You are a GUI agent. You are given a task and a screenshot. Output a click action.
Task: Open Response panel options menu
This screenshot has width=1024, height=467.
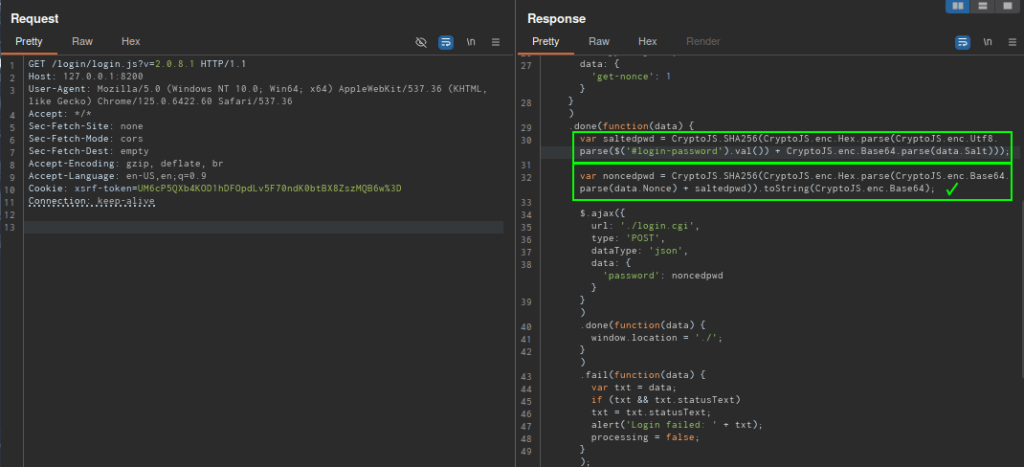click(1011, 42)
